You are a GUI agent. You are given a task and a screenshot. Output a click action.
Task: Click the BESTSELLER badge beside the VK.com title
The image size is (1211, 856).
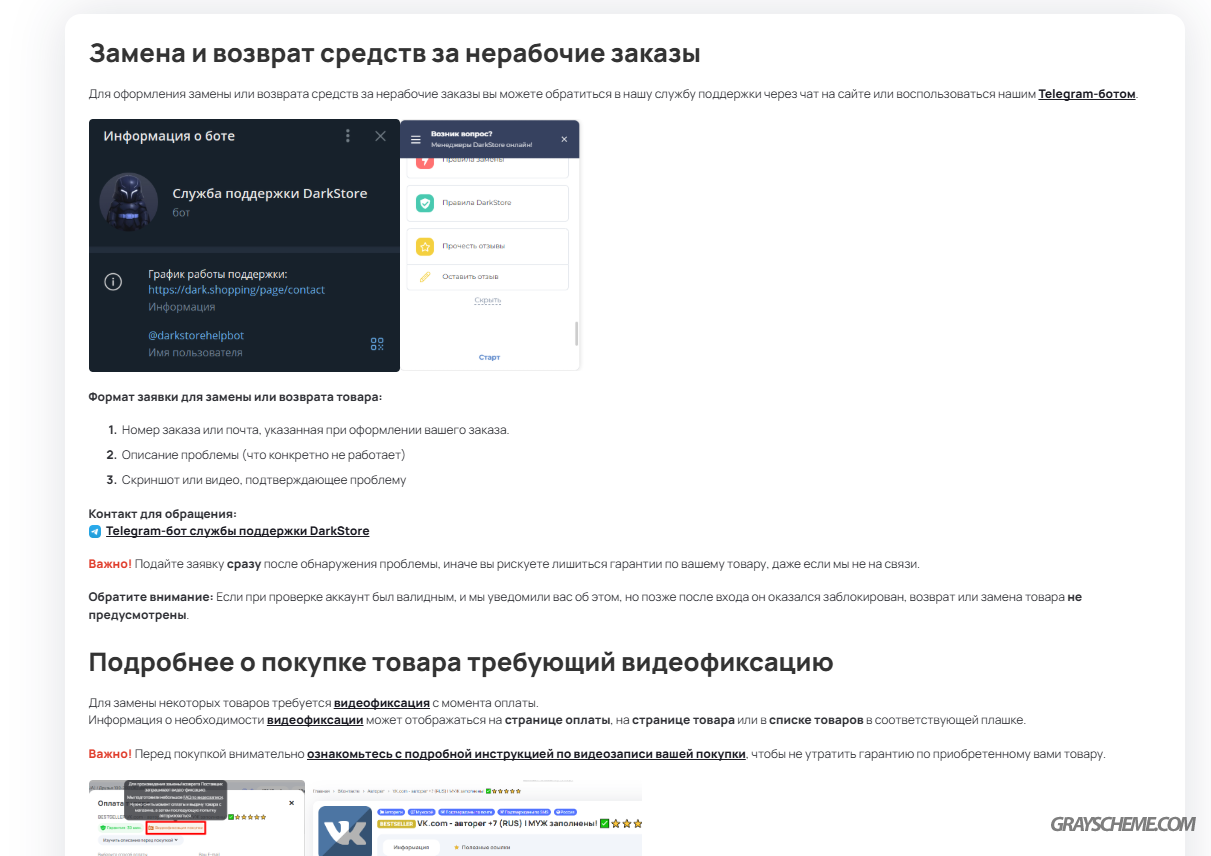[x=397, y=823]
